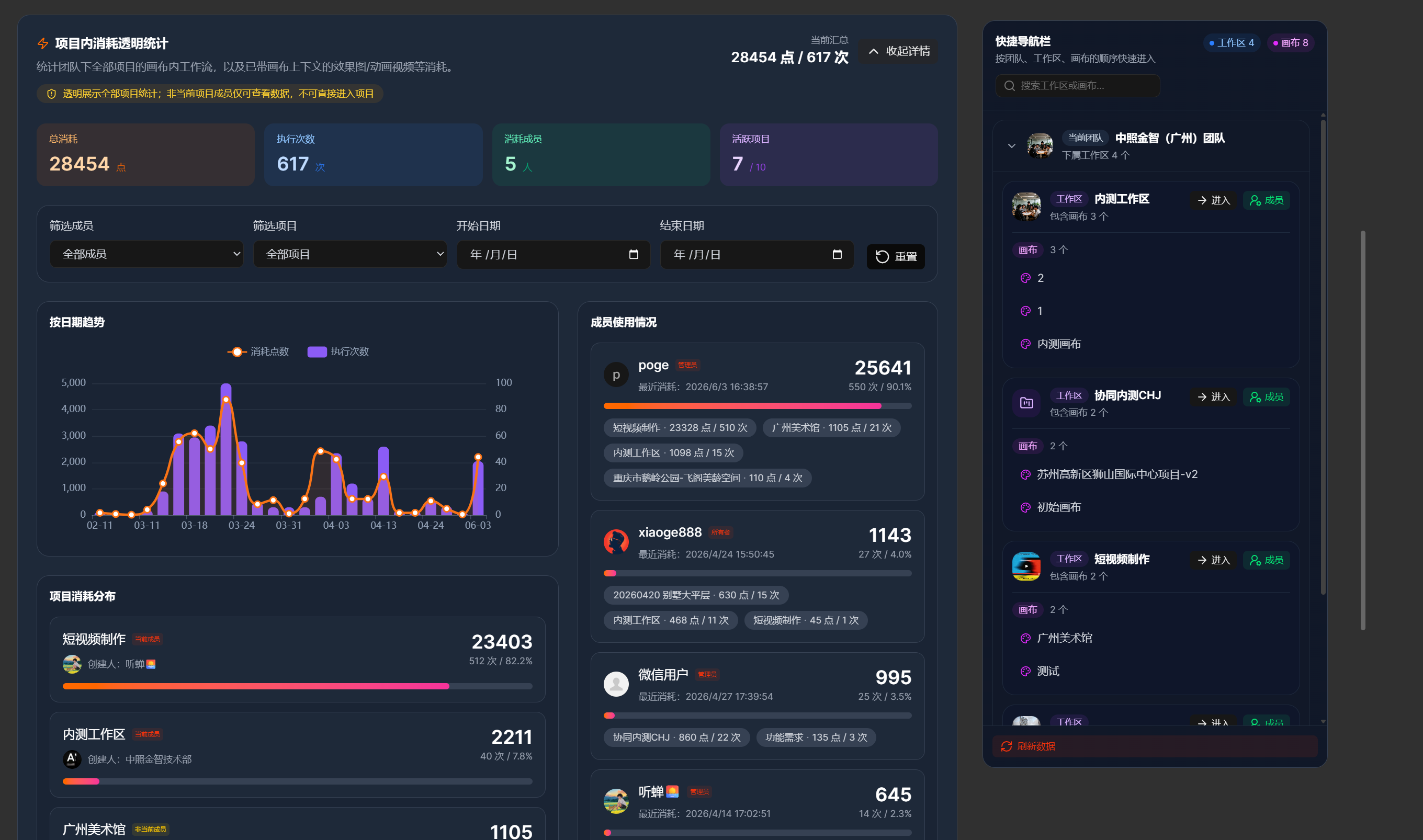The height and width of the screenshot is (840, 1423).
Task: Click the 20260420 别墅大平层 chip
Action: [696, 595]
